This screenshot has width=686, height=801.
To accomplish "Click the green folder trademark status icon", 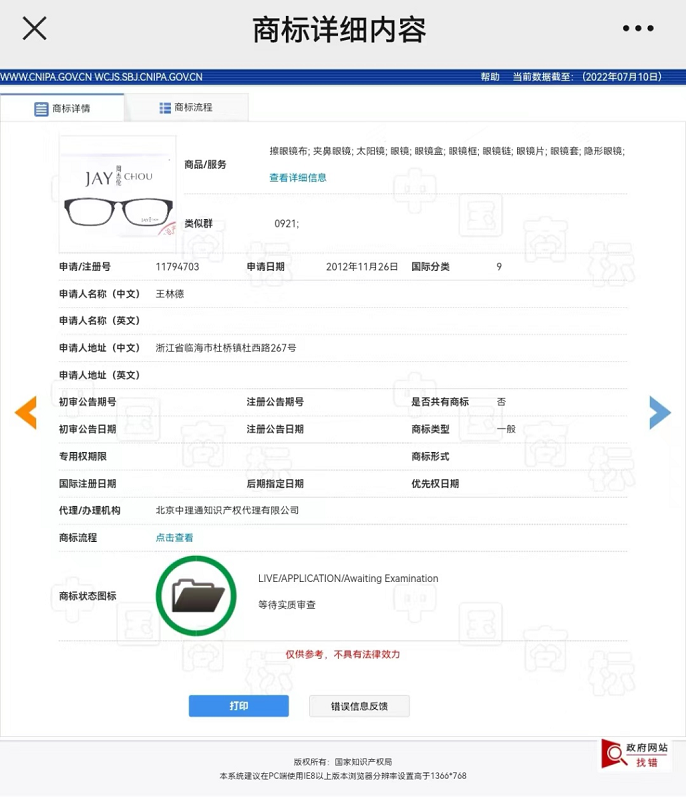I will 196,596.
